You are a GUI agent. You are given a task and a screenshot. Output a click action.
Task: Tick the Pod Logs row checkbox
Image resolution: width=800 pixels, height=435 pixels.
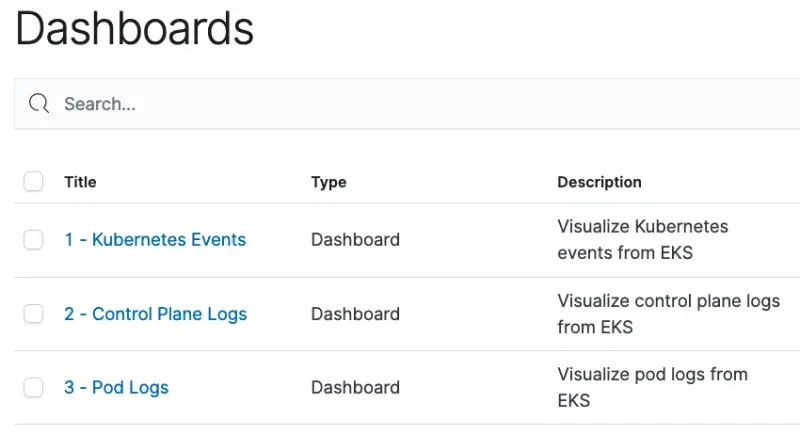click(x=34, y=387)
